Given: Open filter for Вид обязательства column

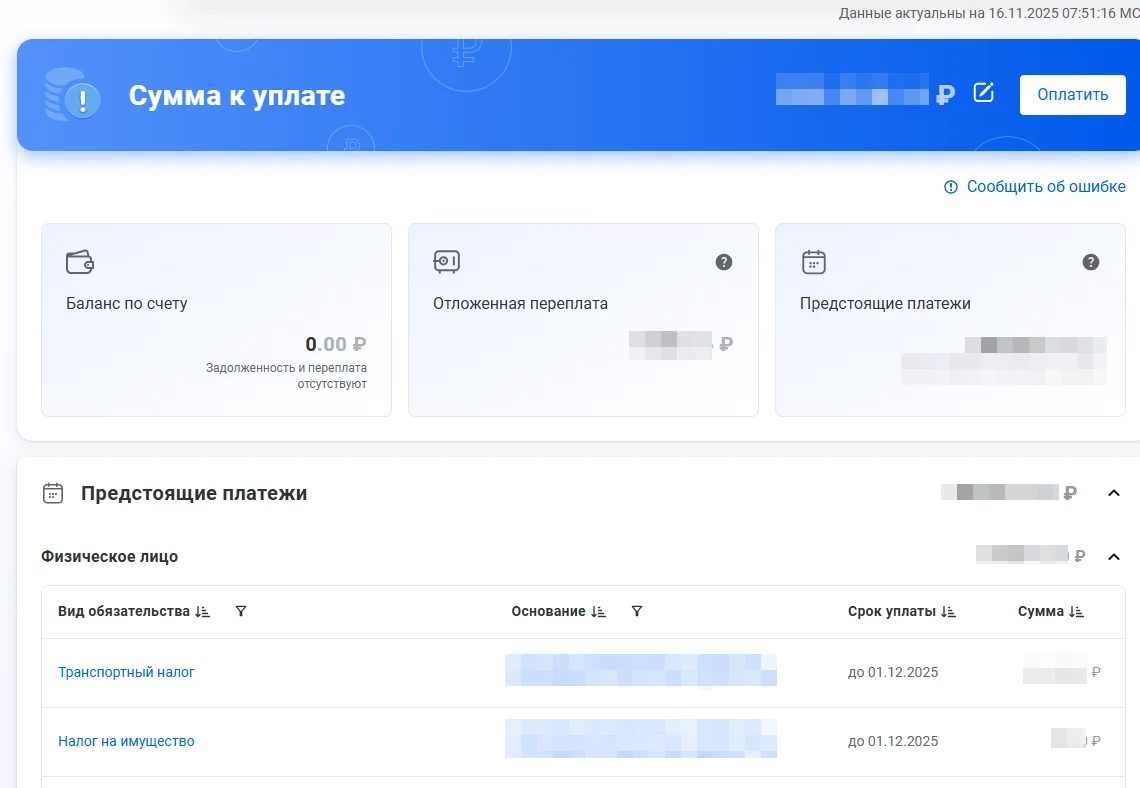Looking at the screenshot, I should tap(240, 612).
